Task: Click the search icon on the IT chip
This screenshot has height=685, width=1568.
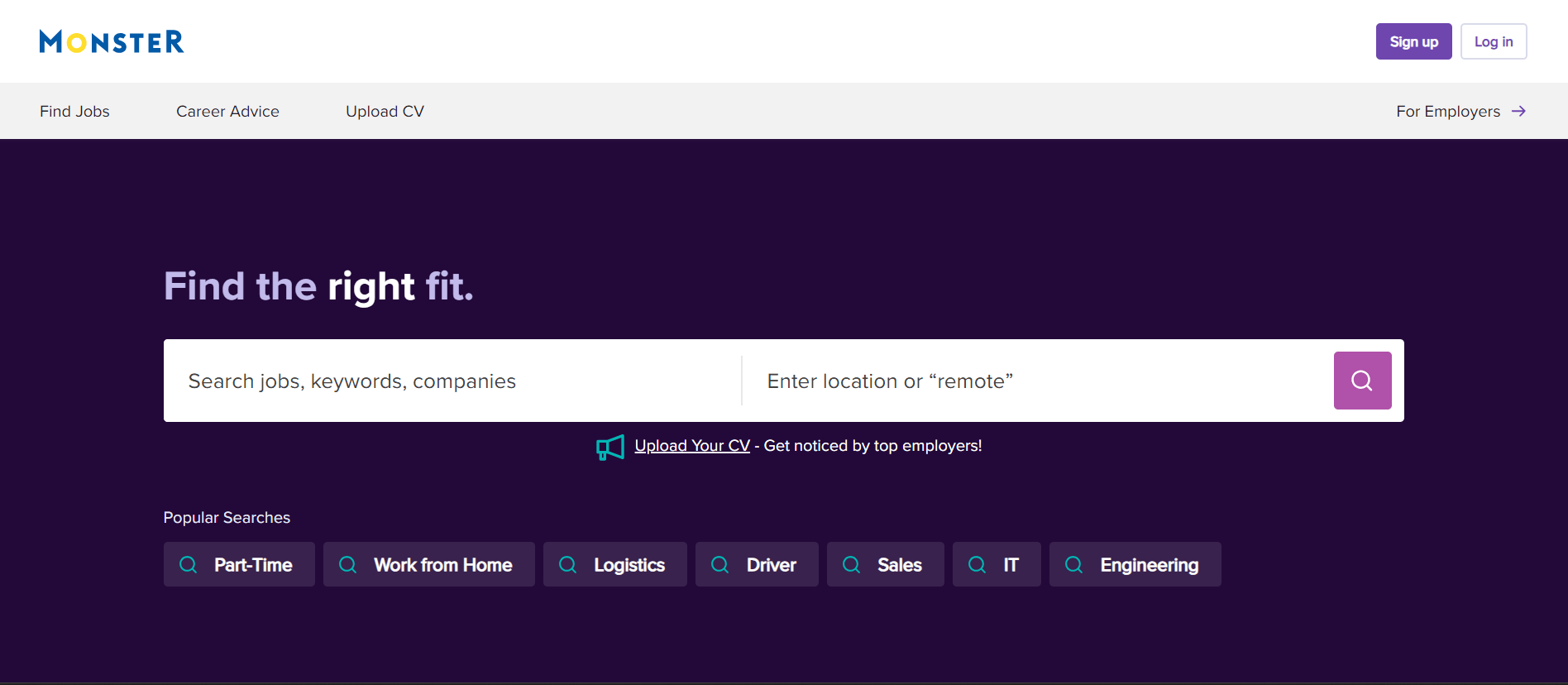Action: pyautogui.click(x=978, y=564)
